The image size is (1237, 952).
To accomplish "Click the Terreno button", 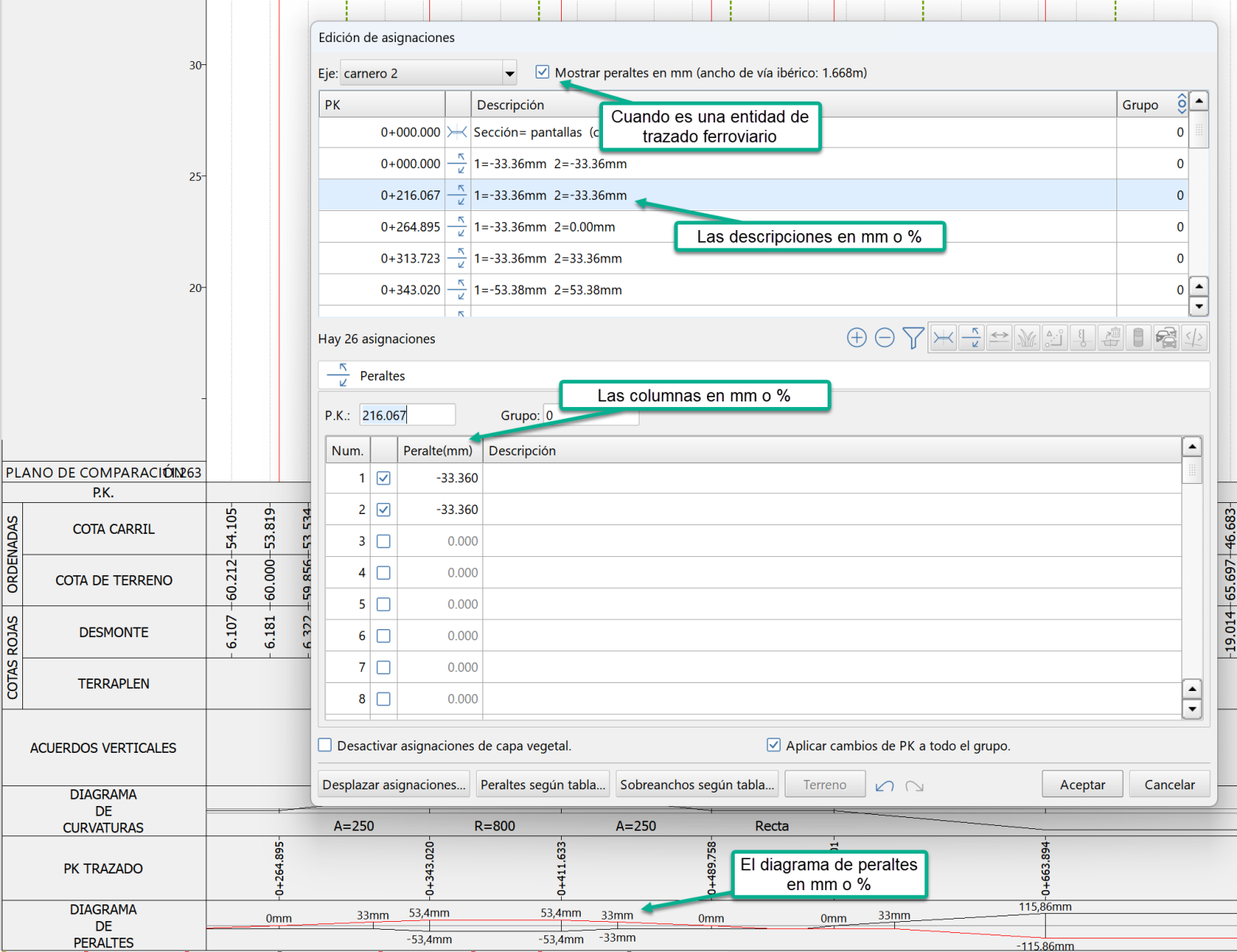I will tap(824, 785).
